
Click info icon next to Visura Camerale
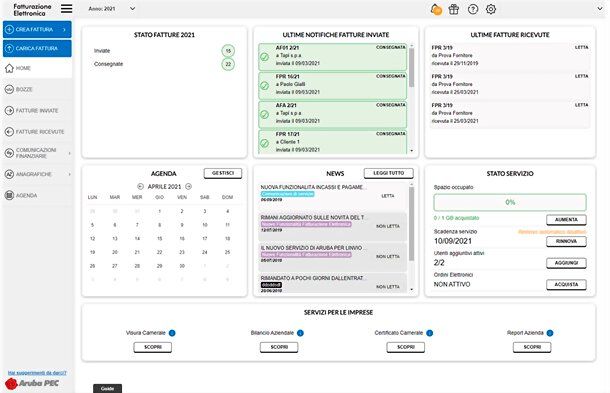[x=172, y=333]
